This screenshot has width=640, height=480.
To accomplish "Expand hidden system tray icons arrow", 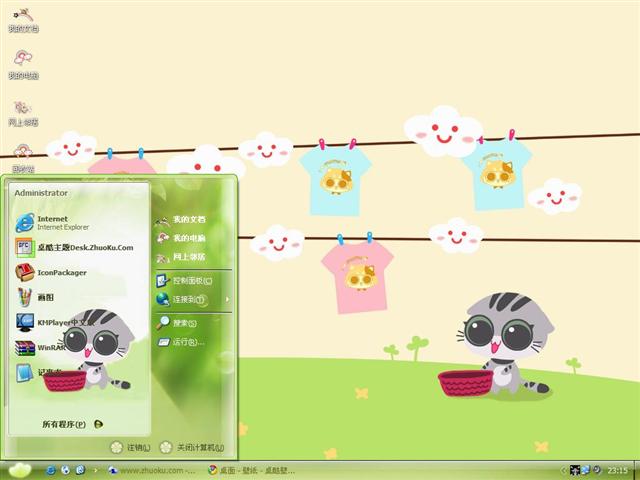I will 564,470.
